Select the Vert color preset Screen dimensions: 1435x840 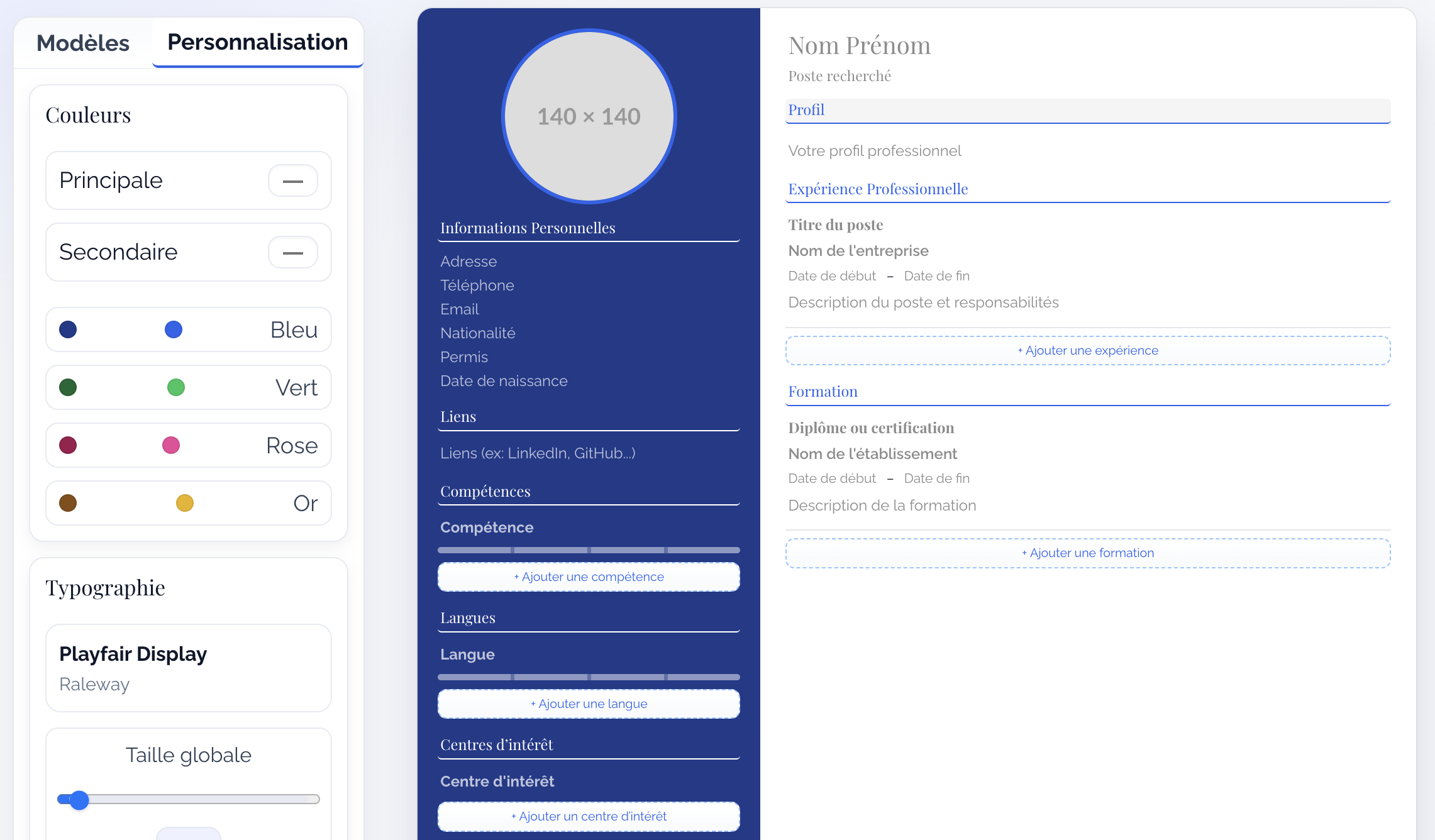[188, 387]
